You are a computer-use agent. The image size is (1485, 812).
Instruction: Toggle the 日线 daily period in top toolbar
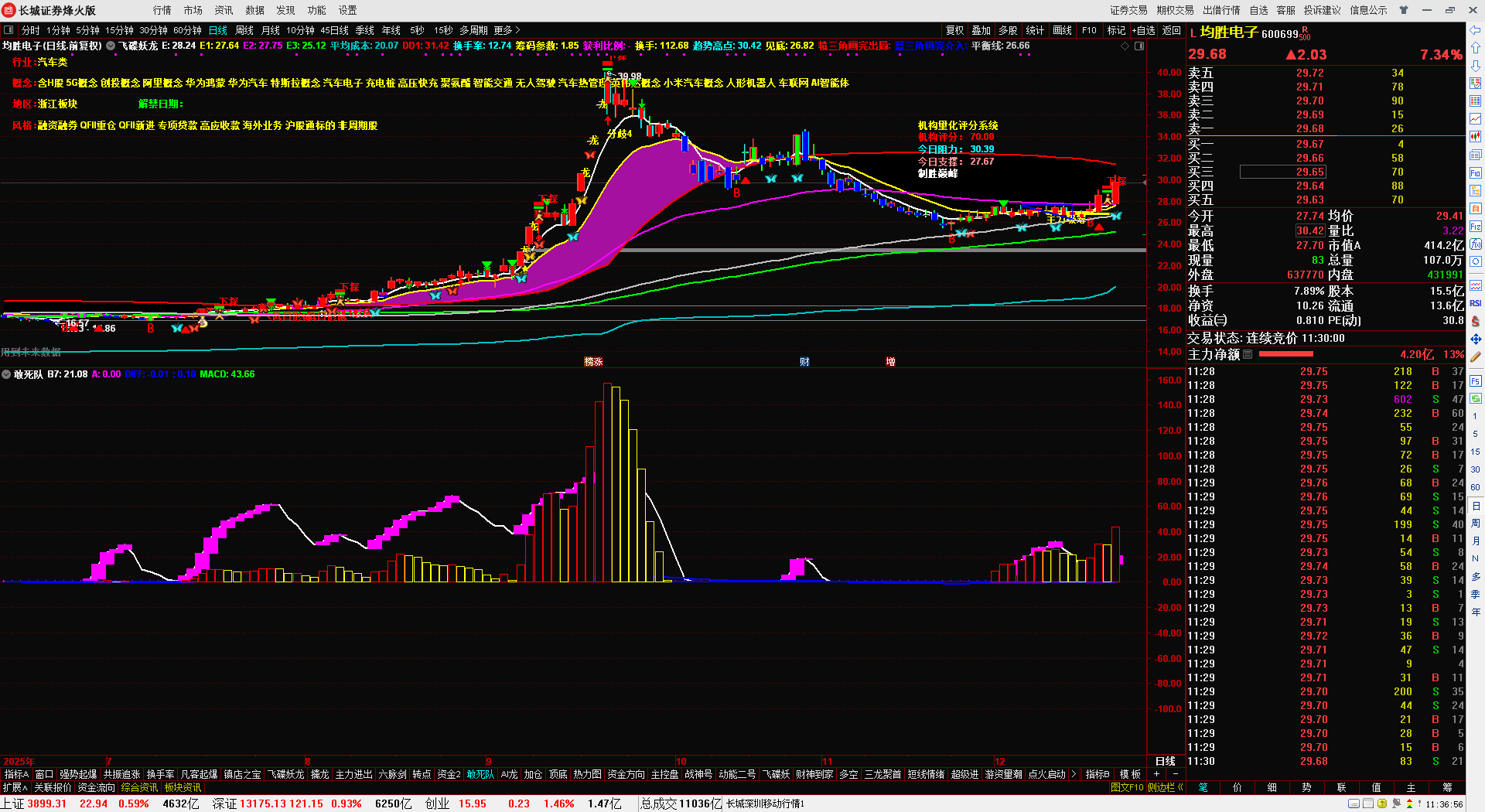[x=218, y=30]
